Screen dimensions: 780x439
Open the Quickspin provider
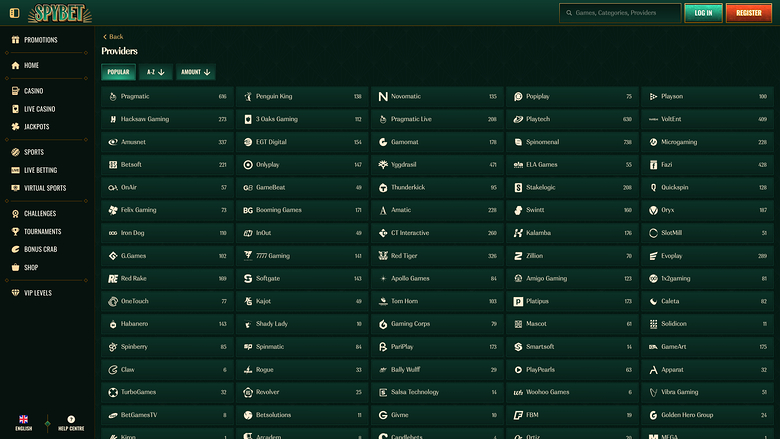pos(707,187)
